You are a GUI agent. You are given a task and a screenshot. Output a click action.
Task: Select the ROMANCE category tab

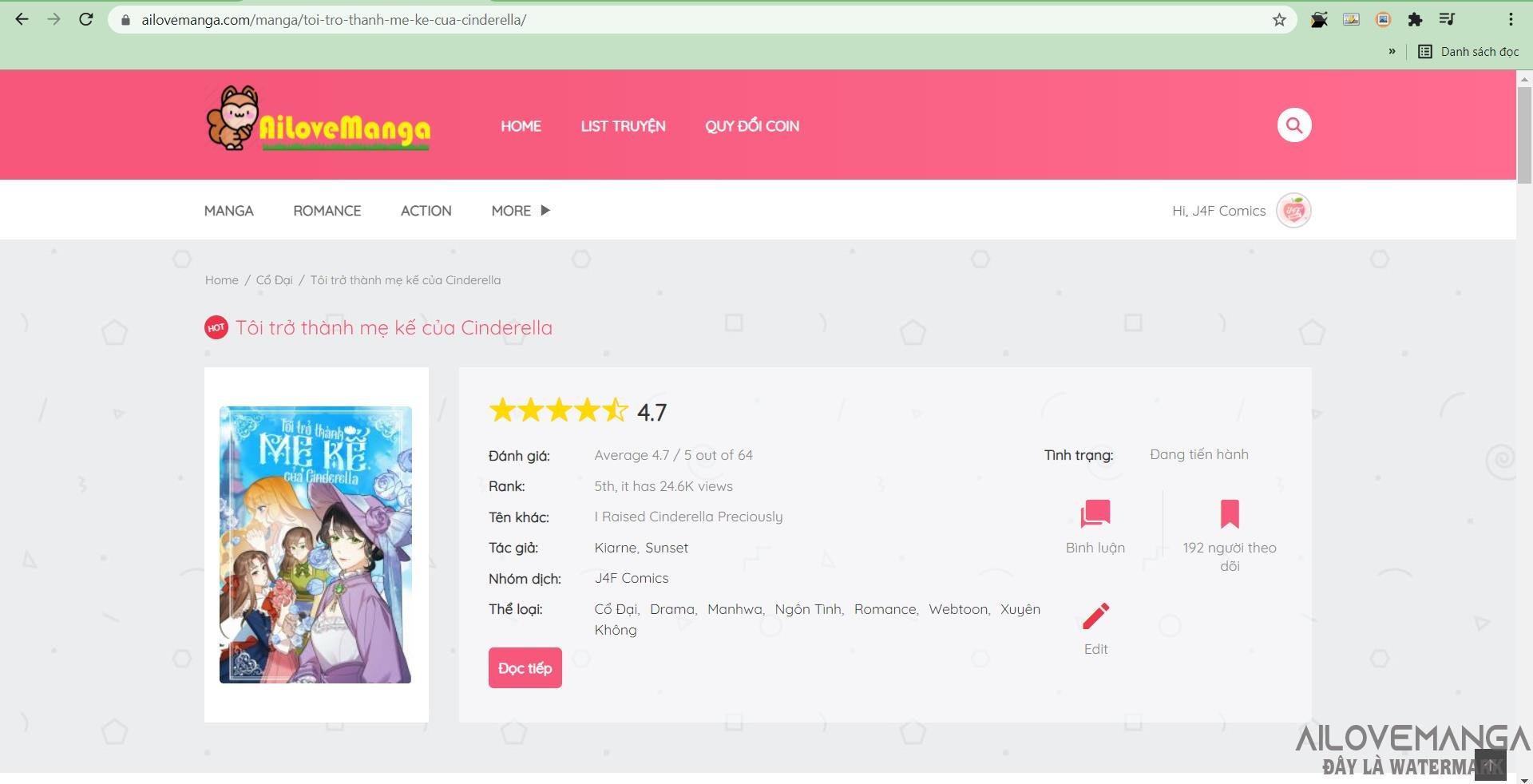pyautogui.click(x=327, y=211)
